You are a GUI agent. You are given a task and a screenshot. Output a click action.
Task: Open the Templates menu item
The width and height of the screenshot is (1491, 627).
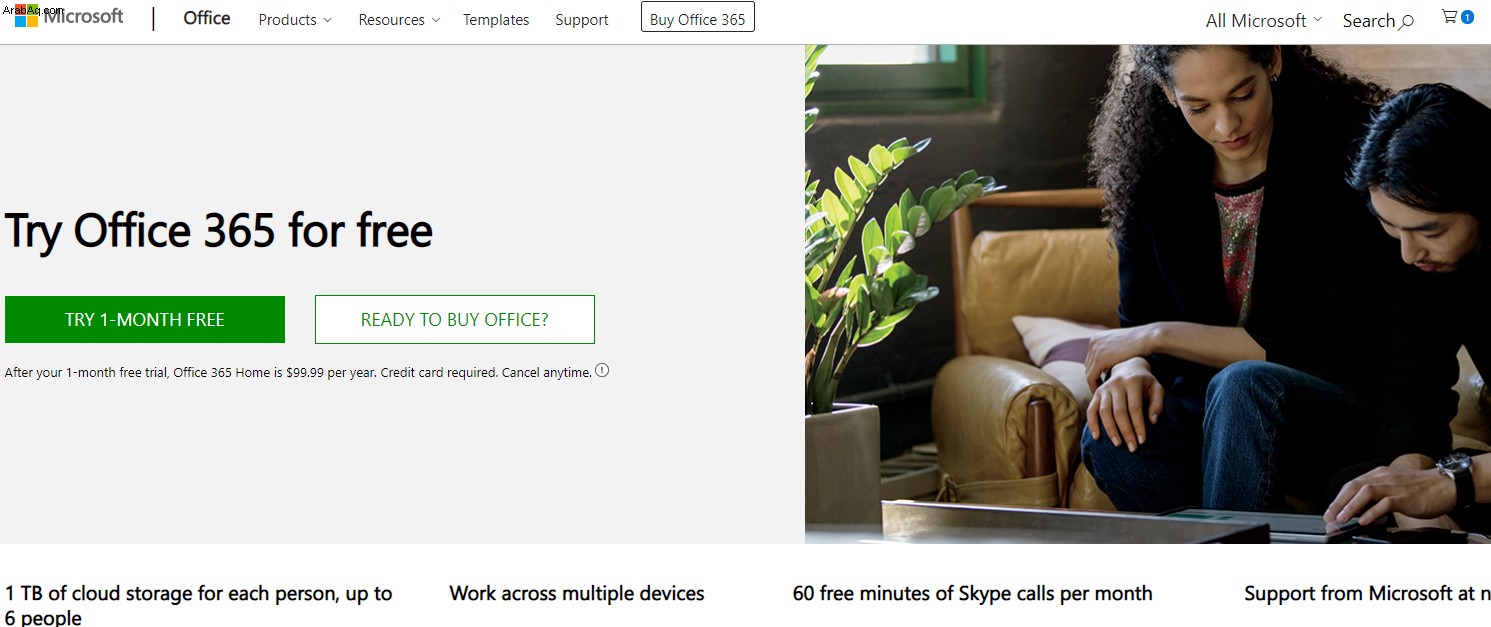496,20
